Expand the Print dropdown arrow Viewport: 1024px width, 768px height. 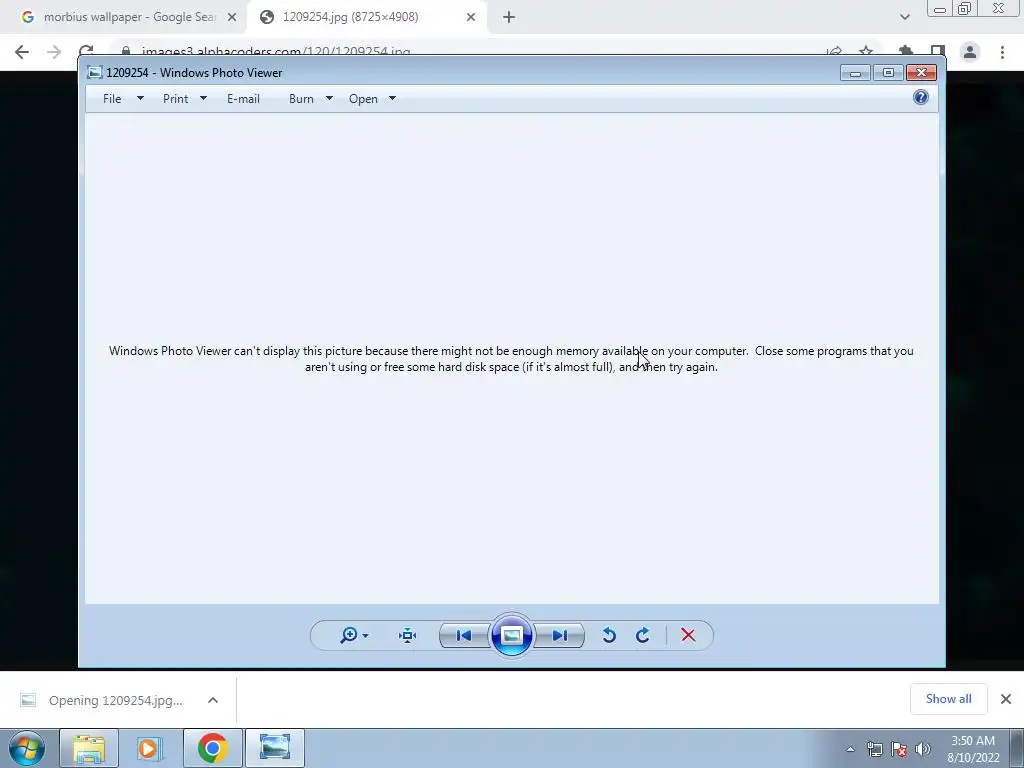(x=203, y=99)
